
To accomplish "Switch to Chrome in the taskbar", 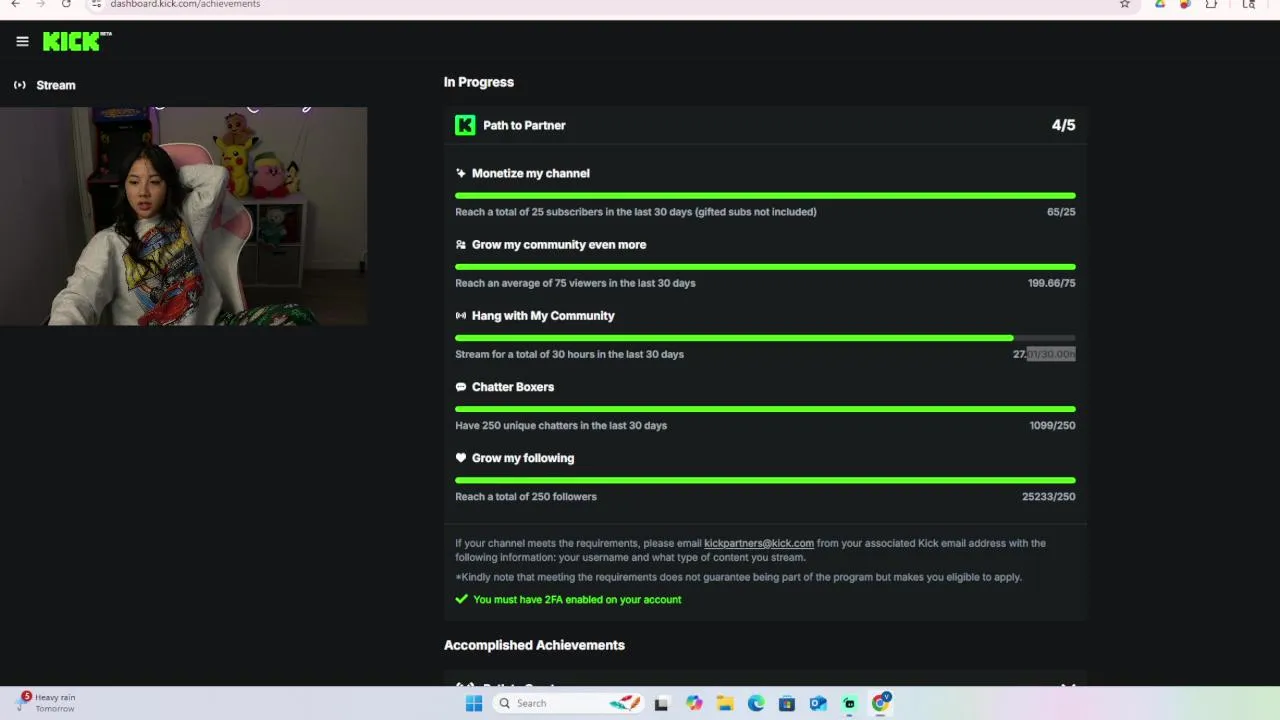I will (x=881, y=703).
